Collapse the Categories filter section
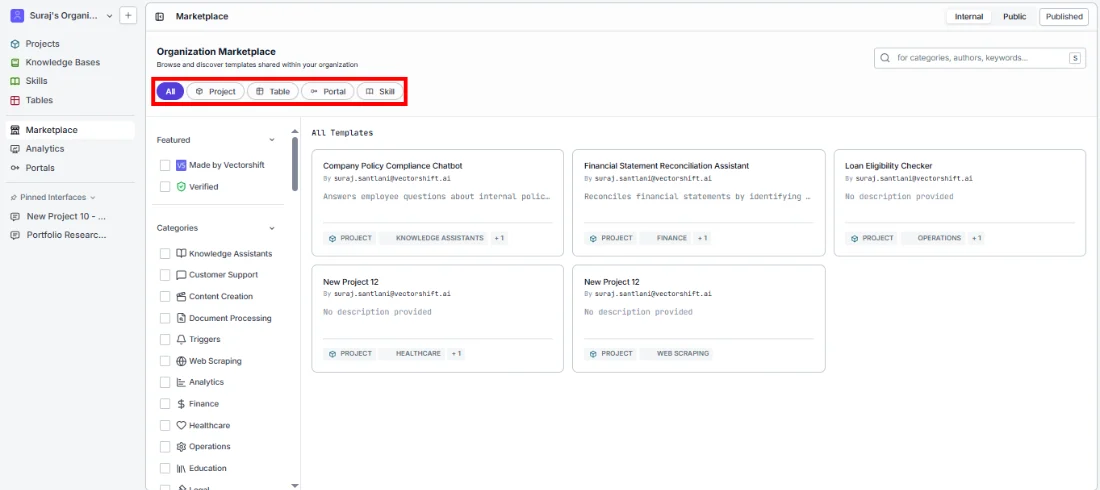This screenshot has height=490, width=1100. (272, 228)
